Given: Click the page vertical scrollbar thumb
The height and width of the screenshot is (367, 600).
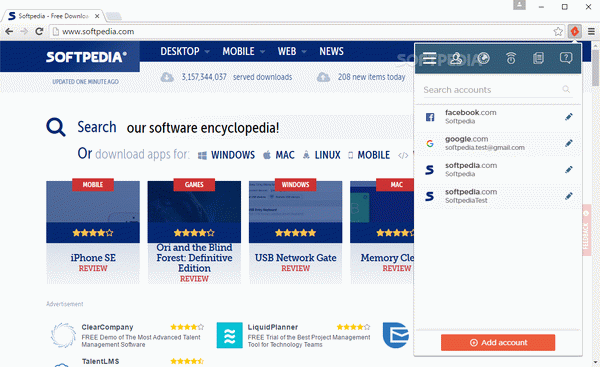Looking at the screenshot, I should click(x=595, y=68).
